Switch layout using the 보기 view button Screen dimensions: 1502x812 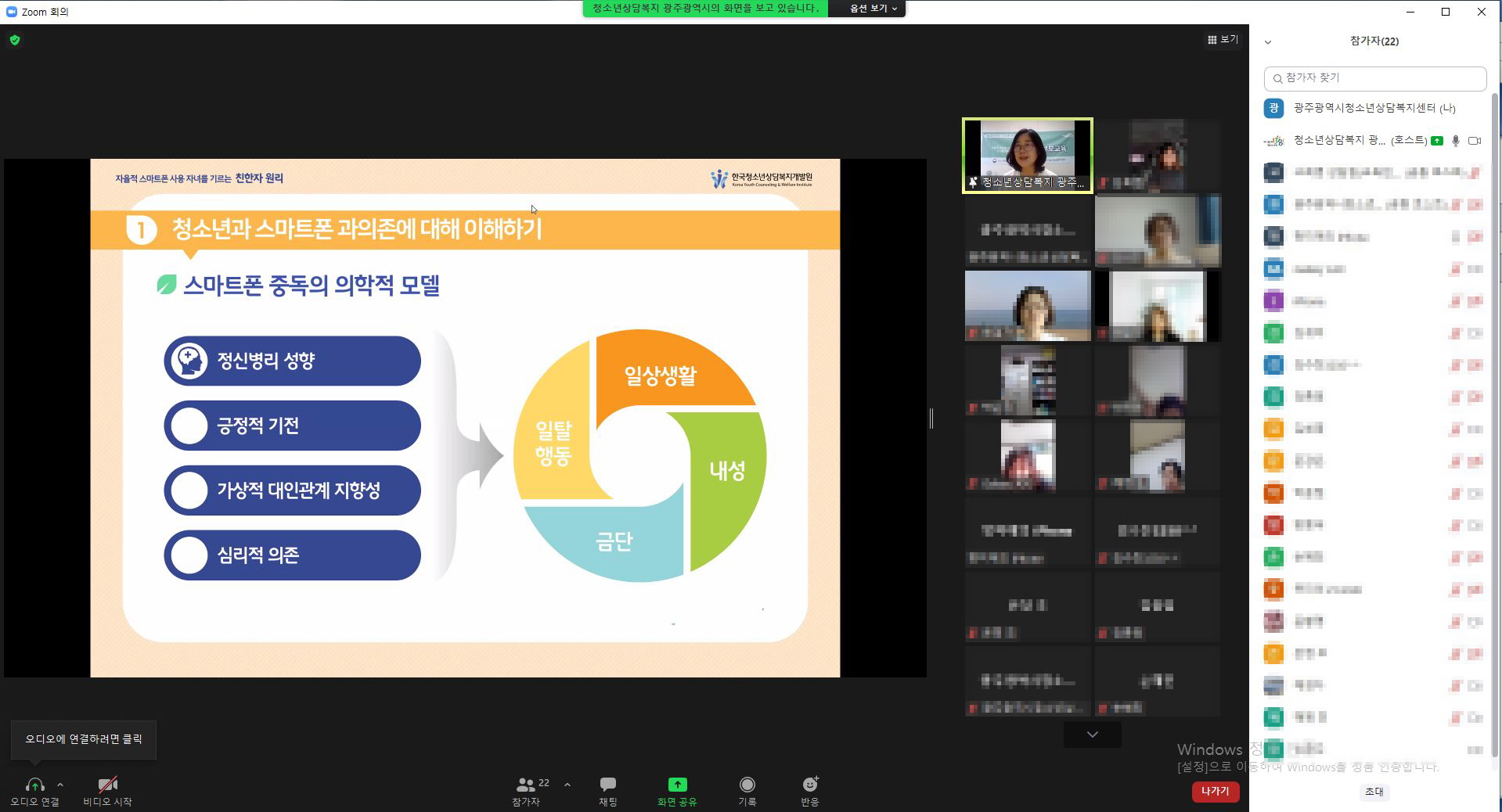(x=1223, y=40)
